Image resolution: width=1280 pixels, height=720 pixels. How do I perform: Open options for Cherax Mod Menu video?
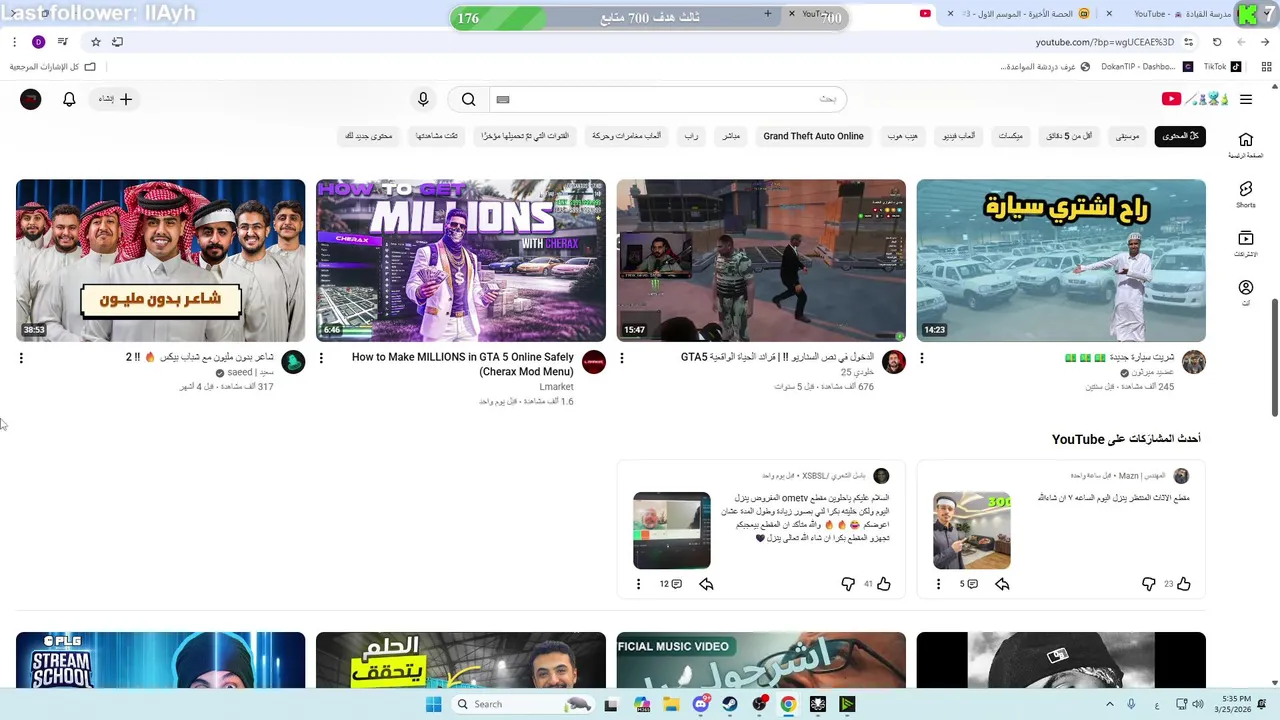coord(321,357)
